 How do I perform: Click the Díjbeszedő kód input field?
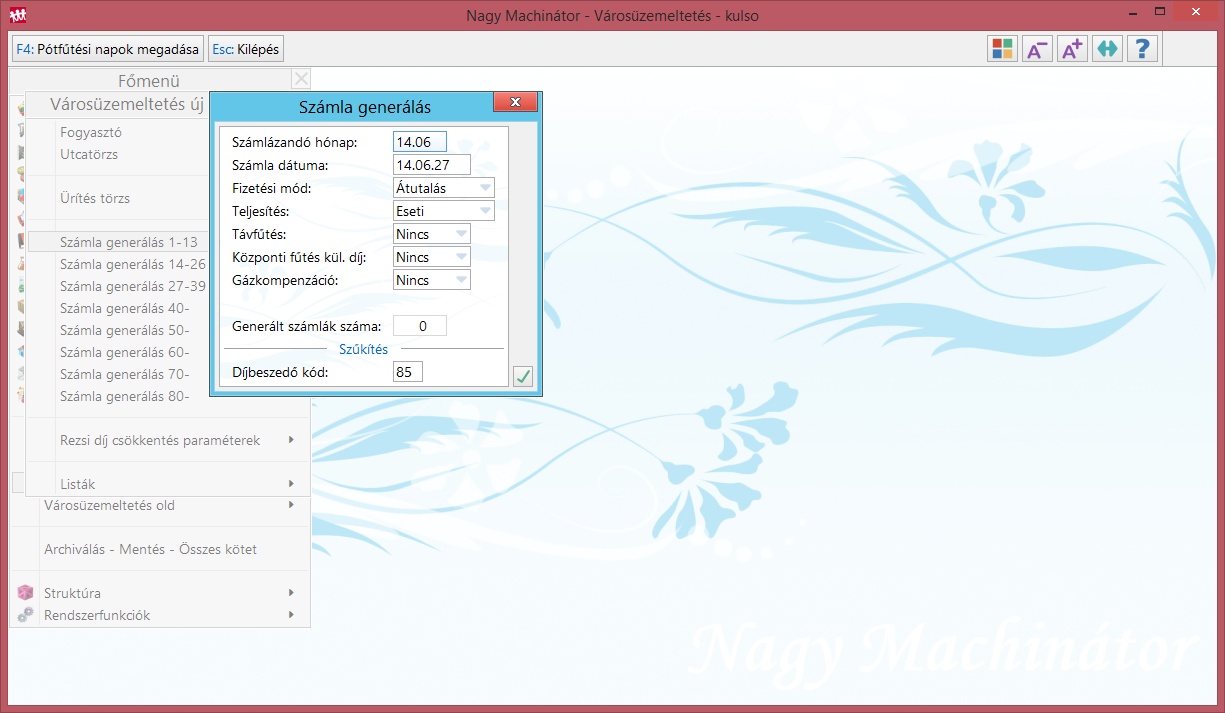408,372
